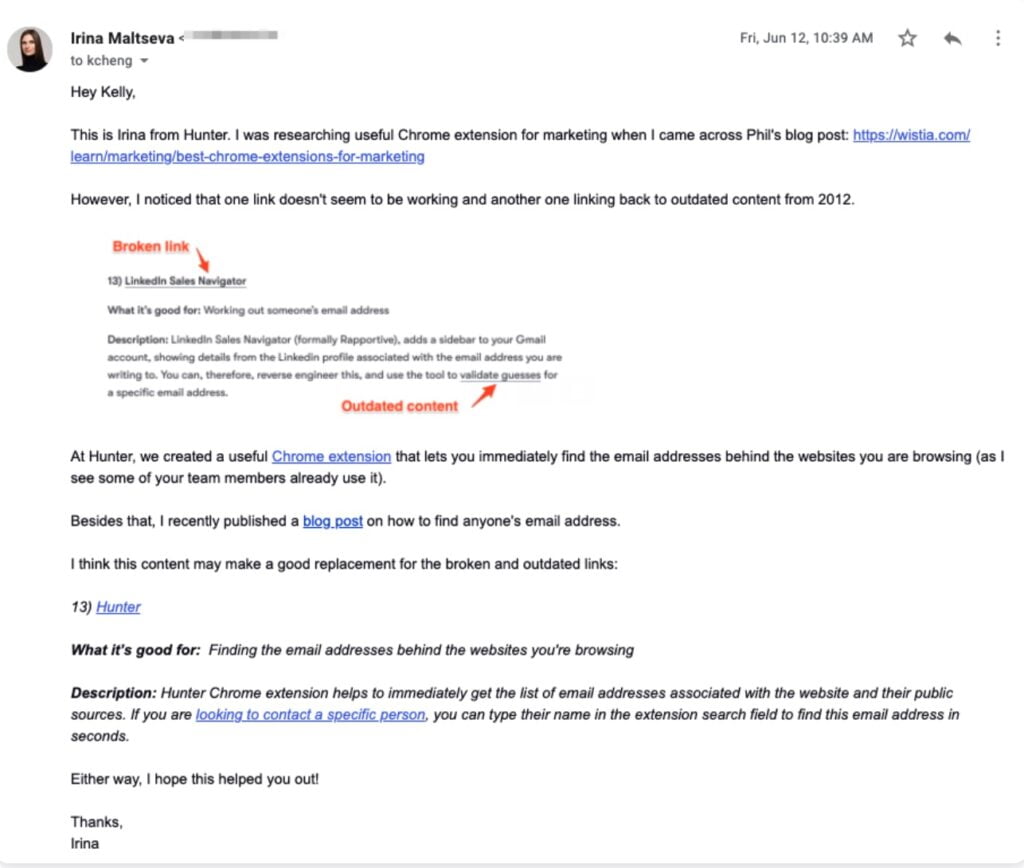Open the 'blog post' link

click(x=333, y=521)
